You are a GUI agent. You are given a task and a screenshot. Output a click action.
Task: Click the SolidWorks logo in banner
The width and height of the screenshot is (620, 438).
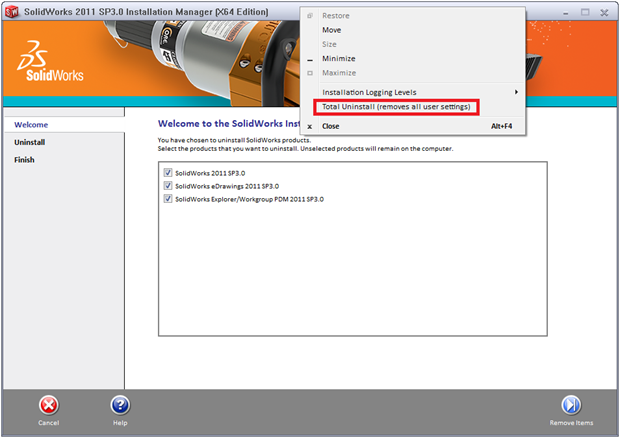[x=50, y=61]
